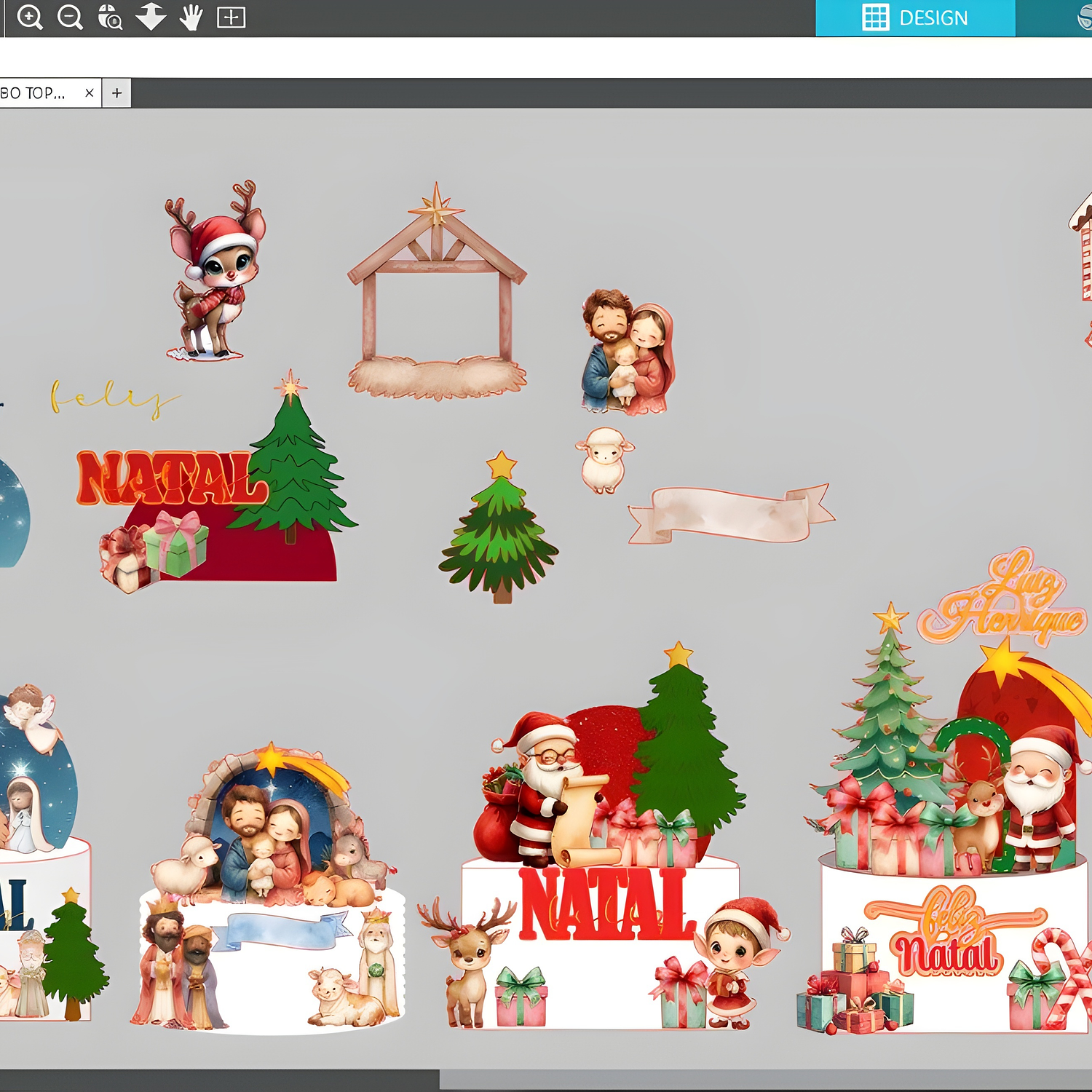Close the BO TOP document tab
The image size is (1092, 1092).
89,92
